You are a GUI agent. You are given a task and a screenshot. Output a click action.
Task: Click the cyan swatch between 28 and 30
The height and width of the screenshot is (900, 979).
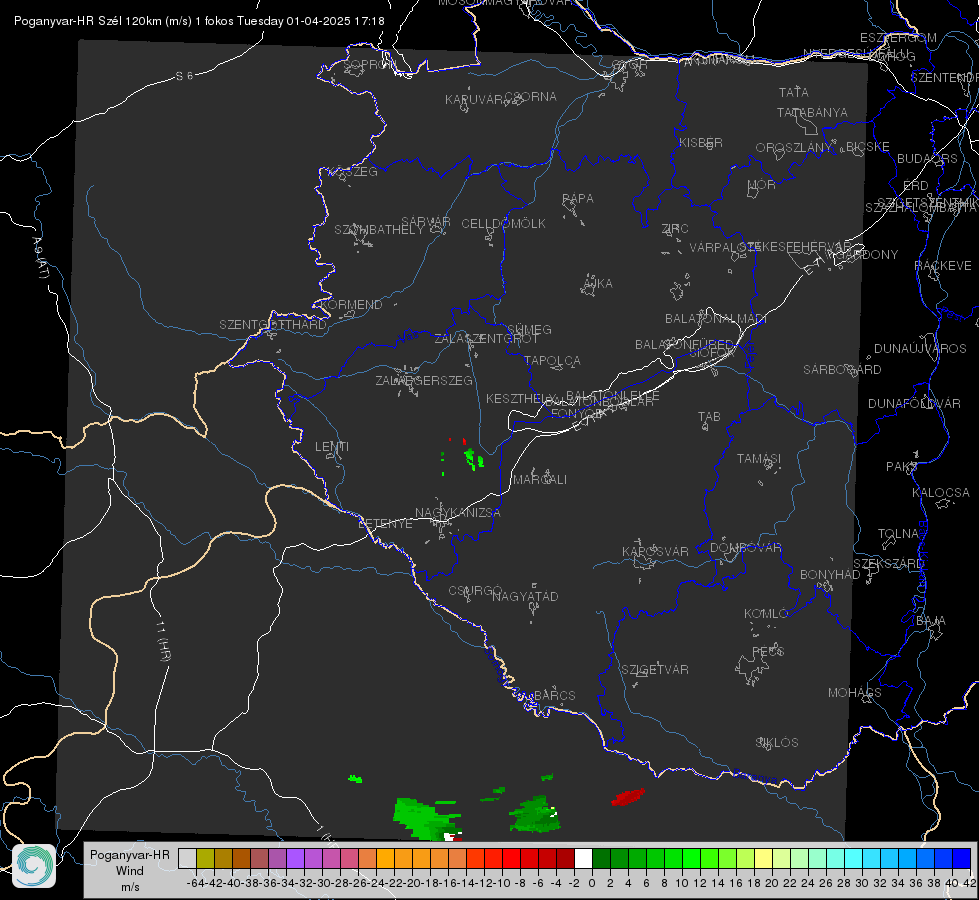click(854, 858)
